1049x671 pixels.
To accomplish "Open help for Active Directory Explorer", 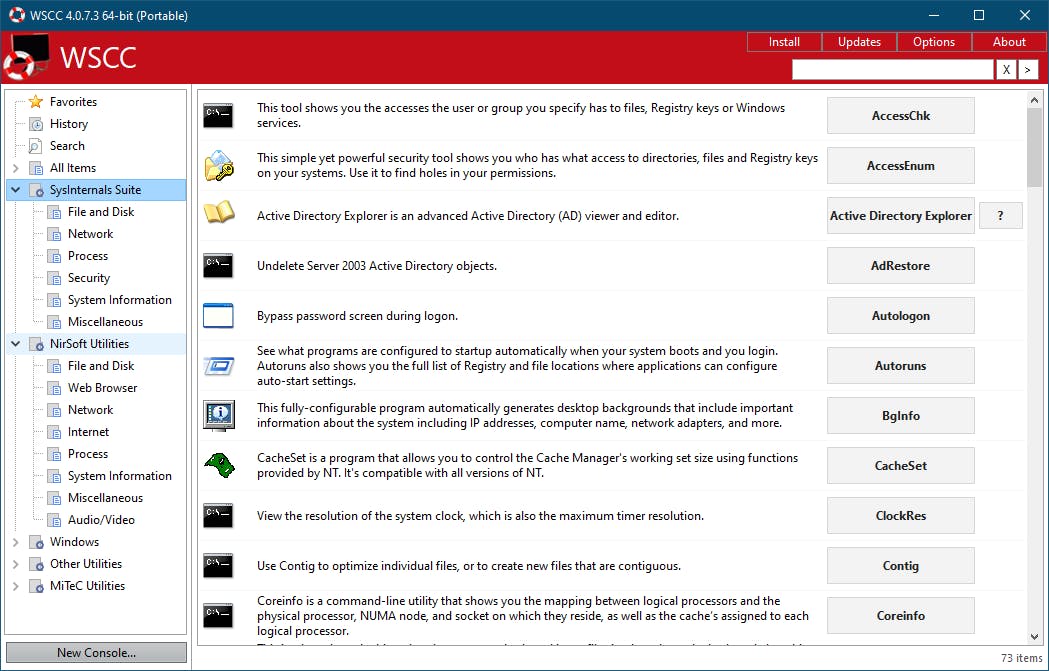I will coord(1000,215).
